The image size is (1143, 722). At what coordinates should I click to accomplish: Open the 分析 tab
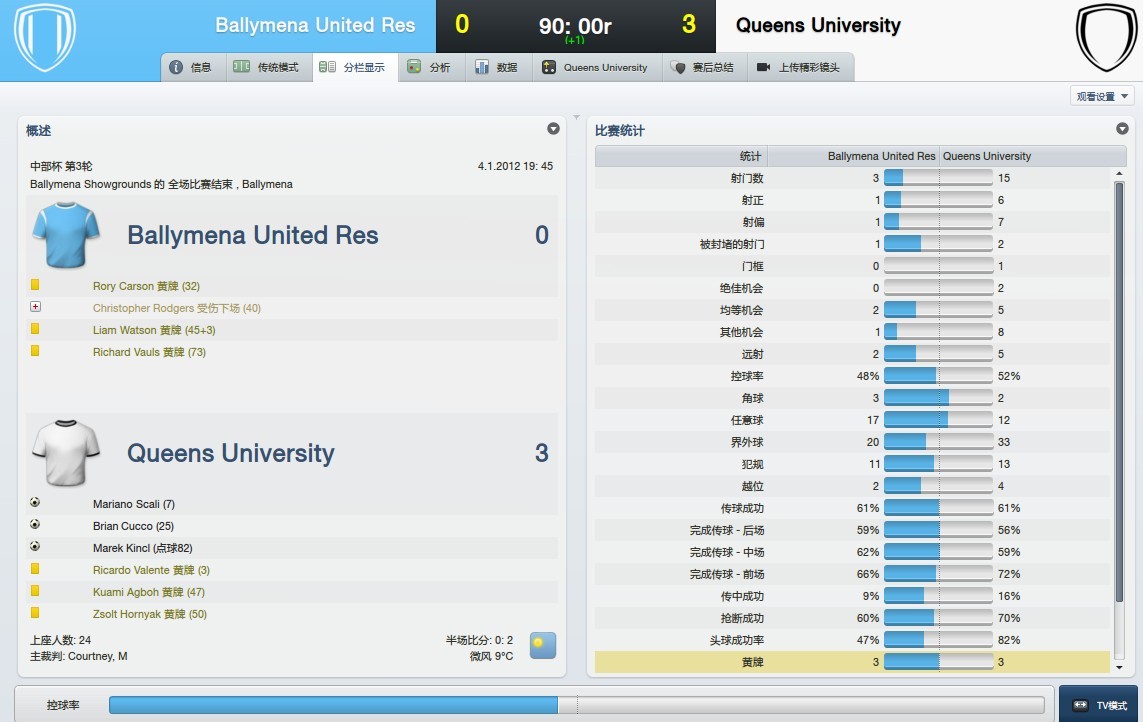tap(432, 67)
